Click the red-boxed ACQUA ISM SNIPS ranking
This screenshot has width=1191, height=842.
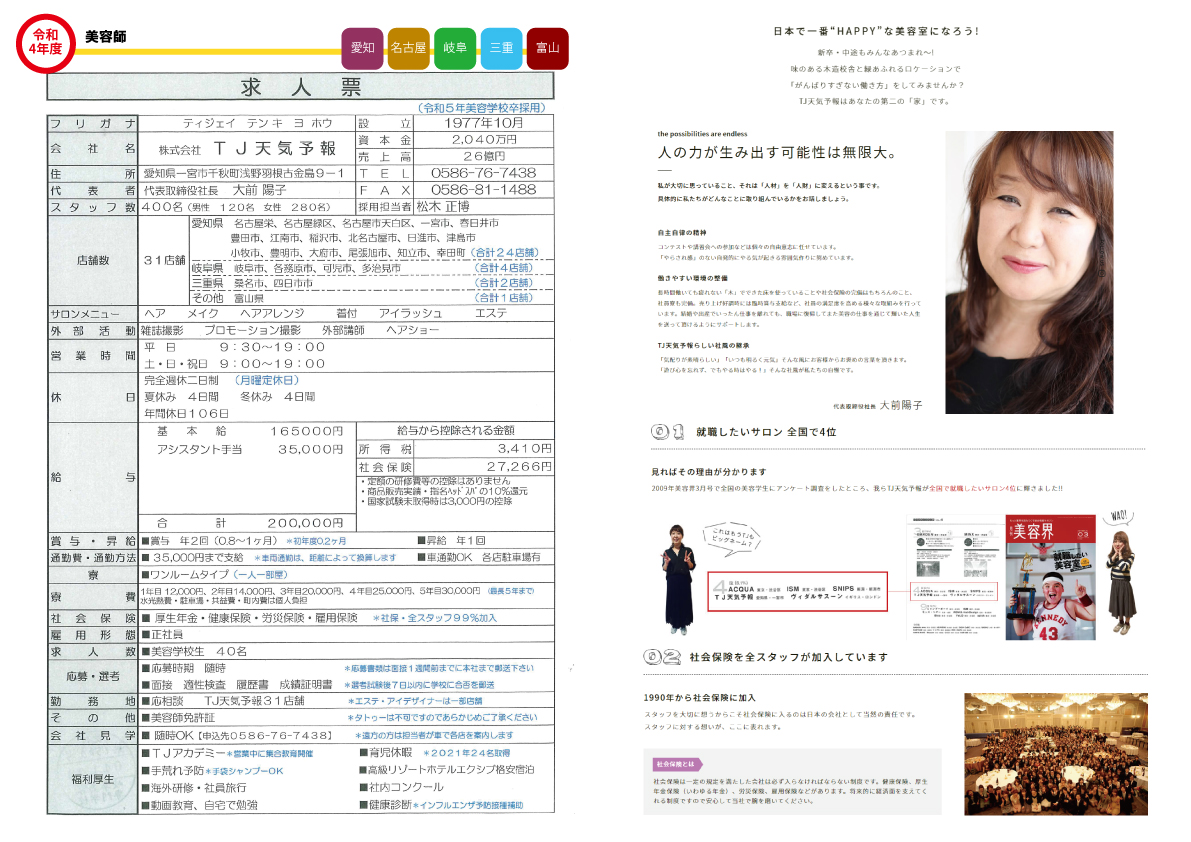click(x=798, y=591)
